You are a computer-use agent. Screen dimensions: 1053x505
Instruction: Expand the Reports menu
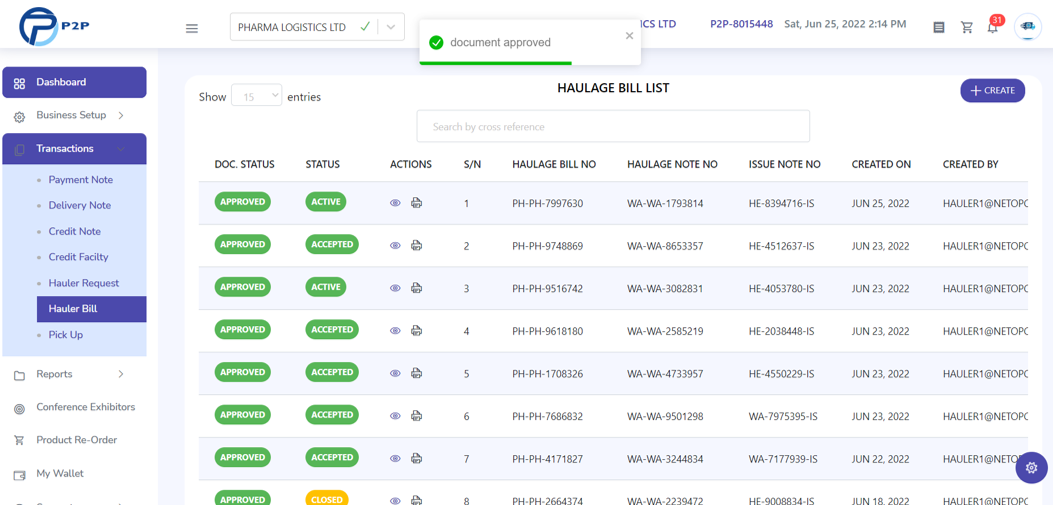click(75, 374)
